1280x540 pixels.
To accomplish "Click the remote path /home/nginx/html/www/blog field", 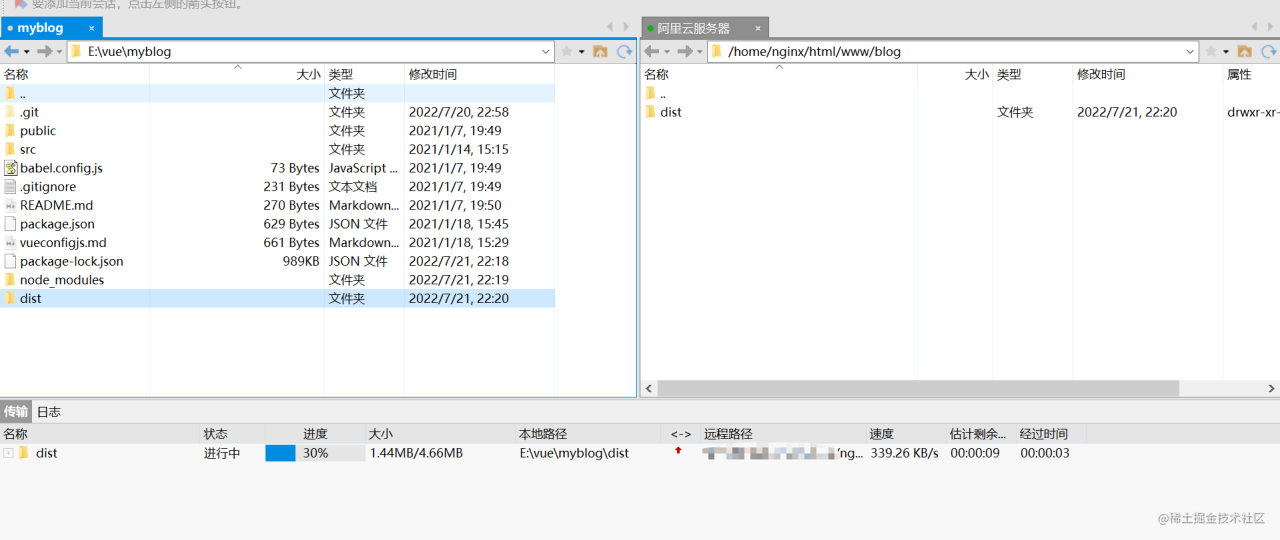I will (x=952, y=51).
